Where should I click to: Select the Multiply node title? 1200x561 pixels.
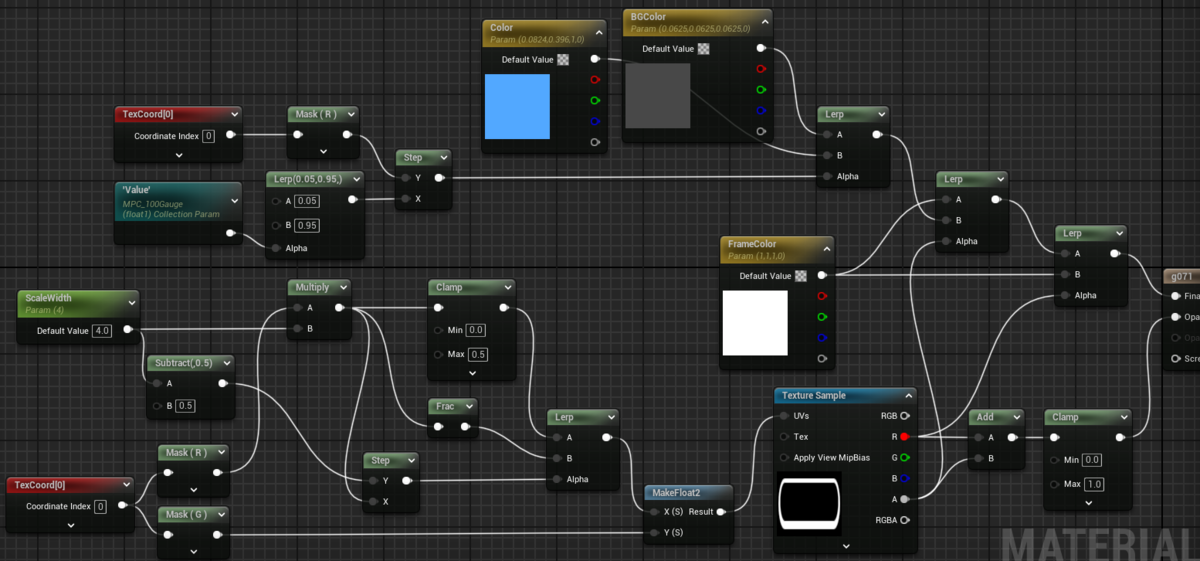pos(311,287)
